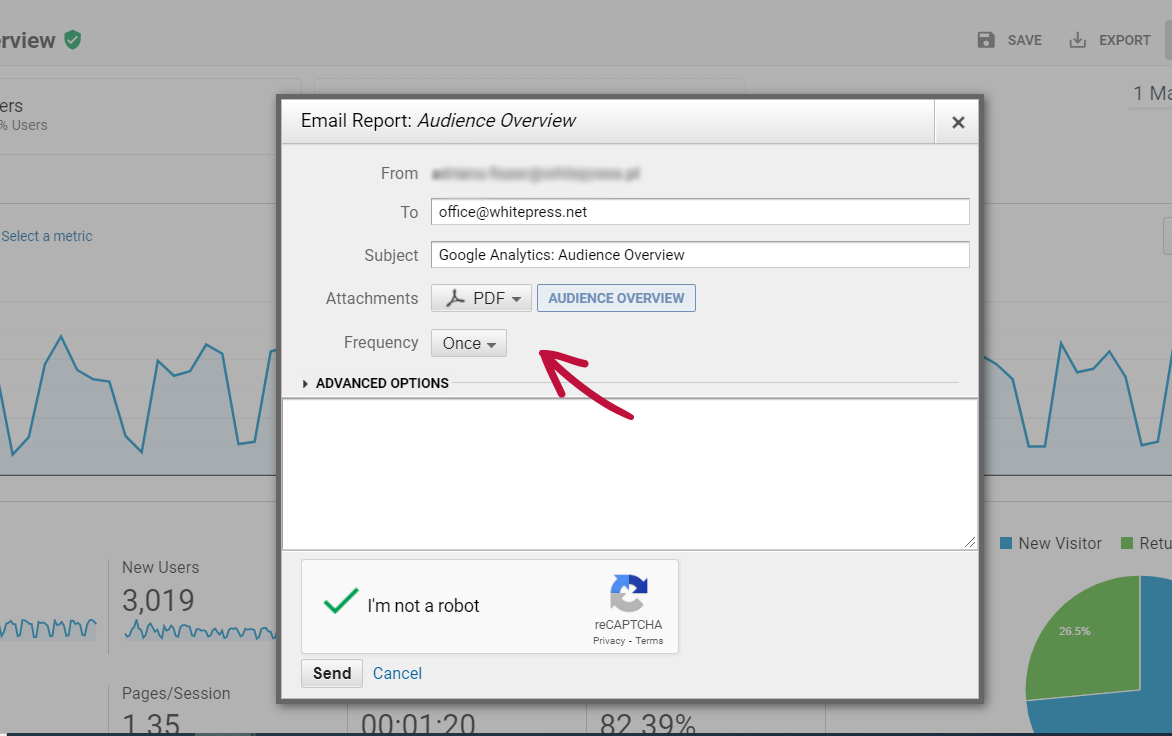Expand Advanced Options section
The image size is (1172, 736).
[375, 383]
